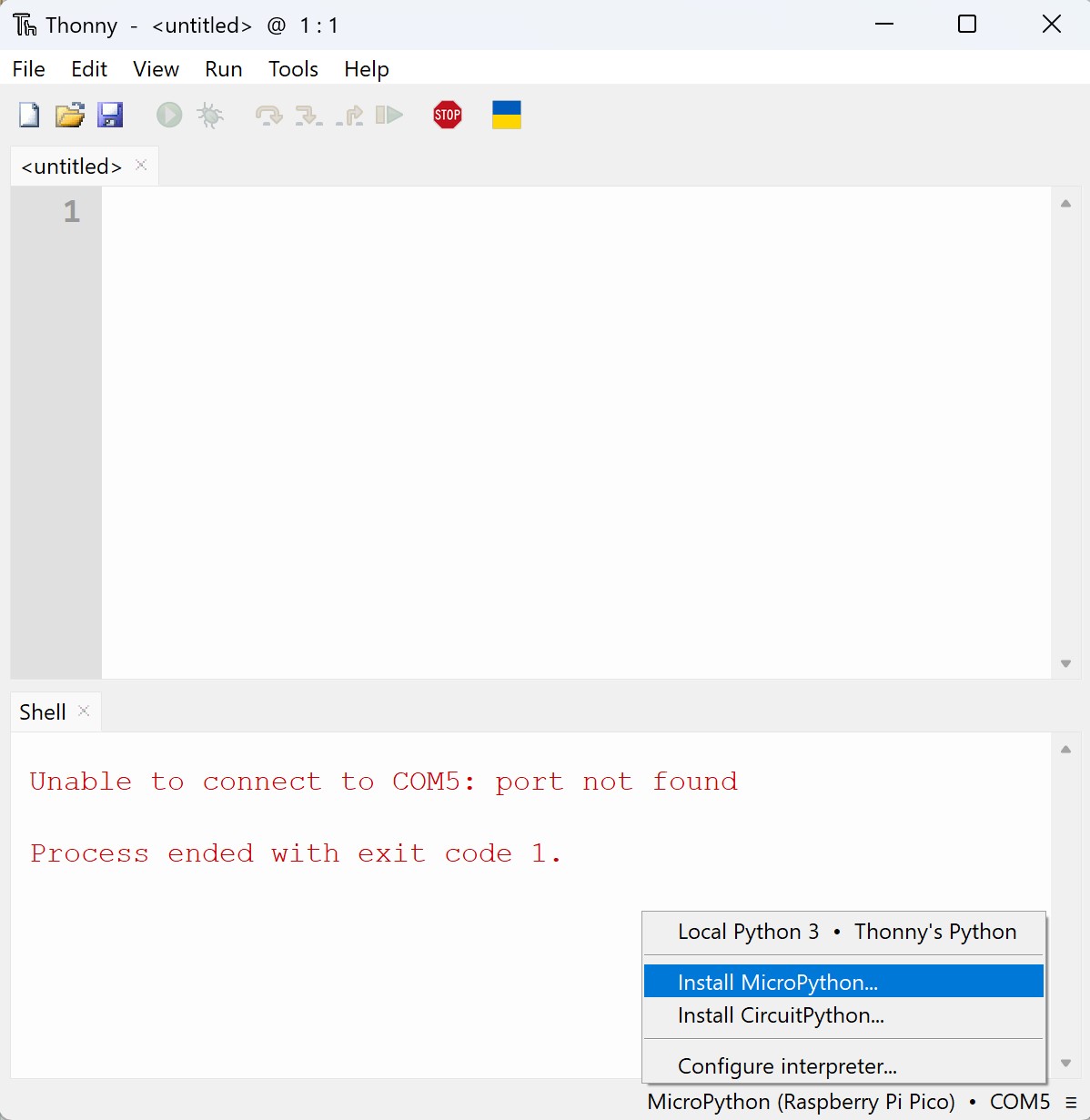Choose Configure interpreter... menu entry
The height and width of the screenshot is (1120, 1090).
click(843, 1066)
